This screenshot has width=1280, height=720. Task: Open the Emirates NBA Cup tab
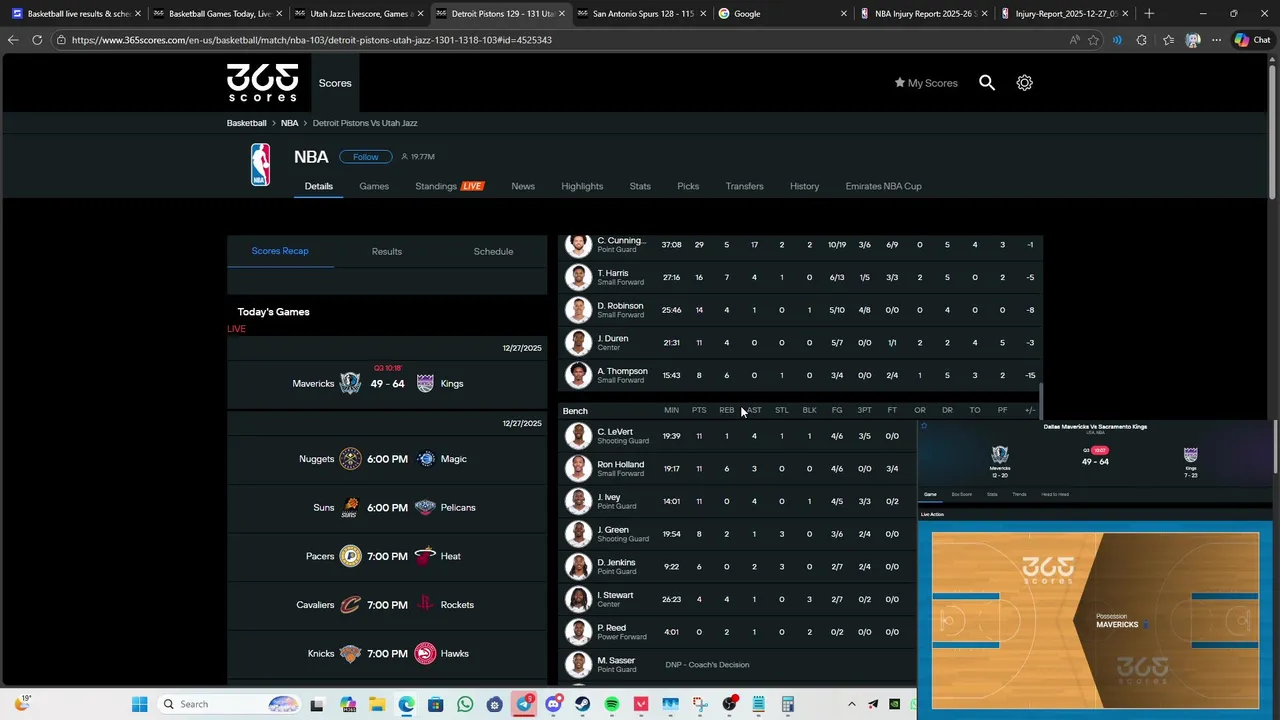tap(883, 186)
